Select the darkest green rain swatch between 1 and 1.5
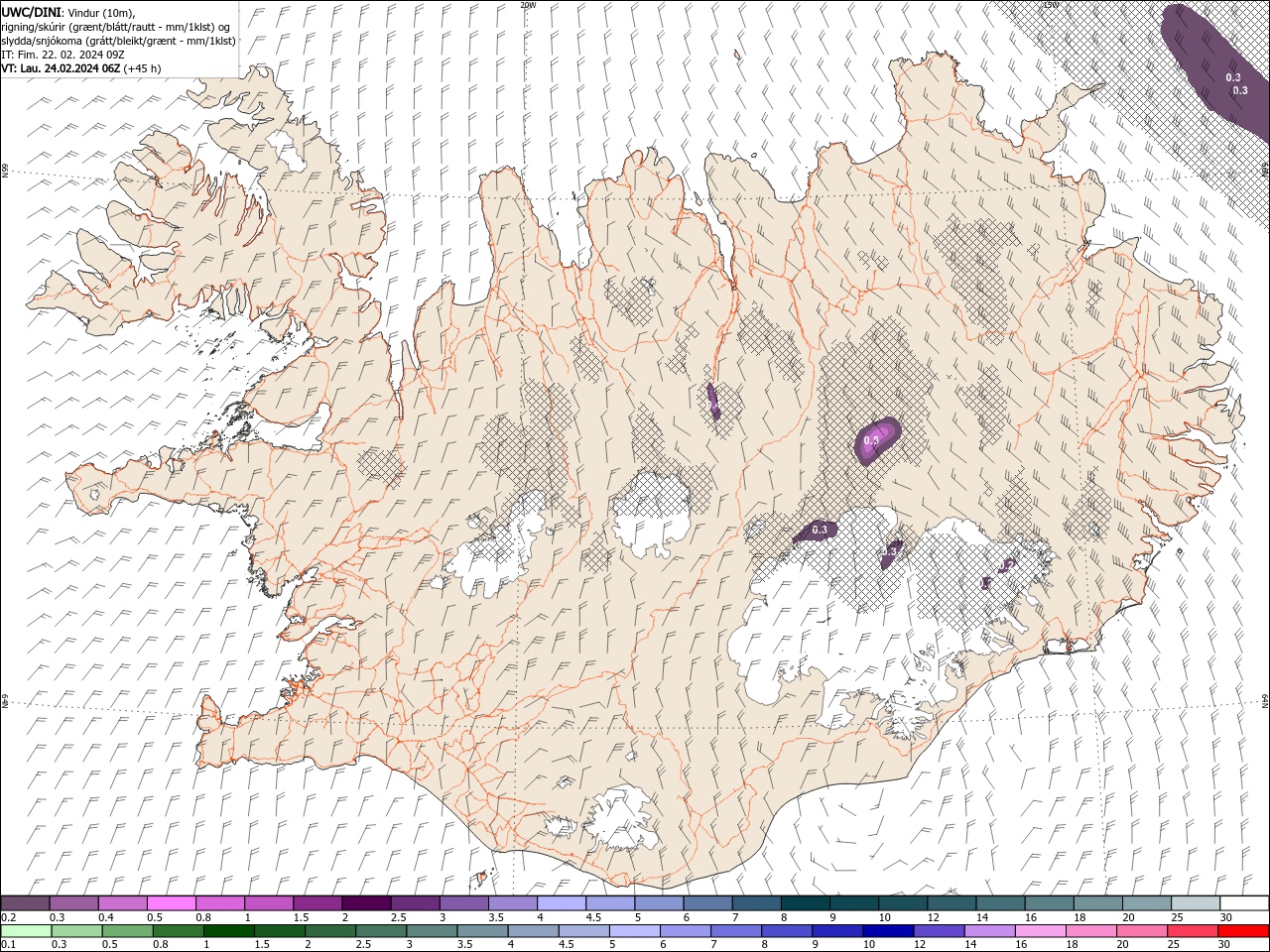Screen dimensions: 1270x952 pyautogui.click(x=229, y=931)
